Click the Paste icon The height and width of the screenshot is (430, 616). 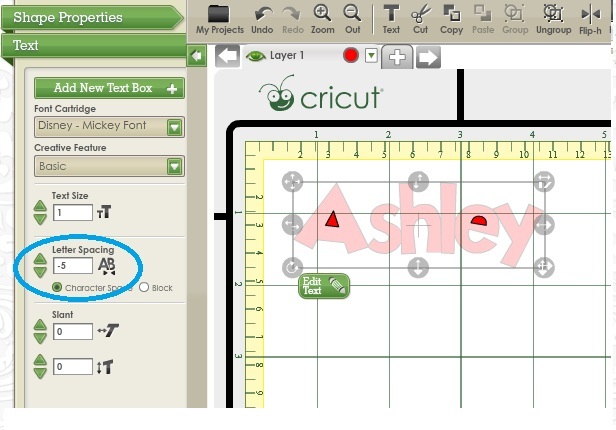coord(483,19)
